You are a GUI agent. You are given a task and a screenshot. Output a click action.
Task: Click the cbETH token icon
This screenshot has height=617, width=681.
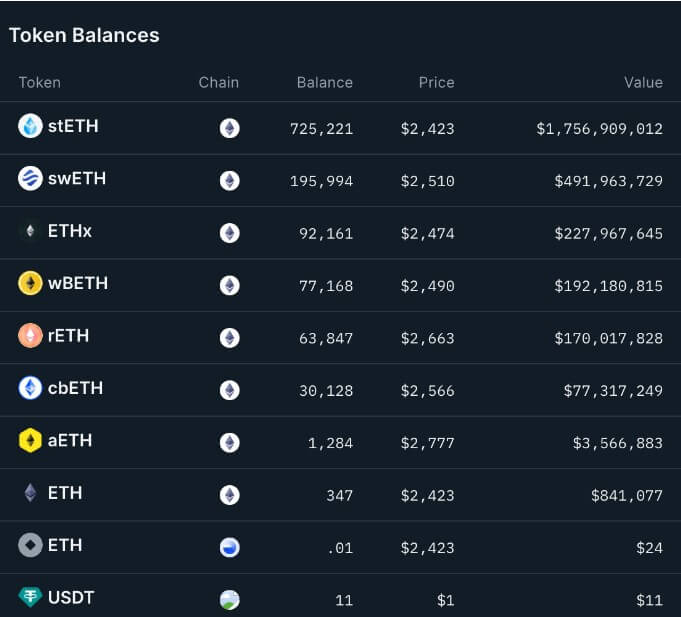pyautogui.click(x=30, y=388)
